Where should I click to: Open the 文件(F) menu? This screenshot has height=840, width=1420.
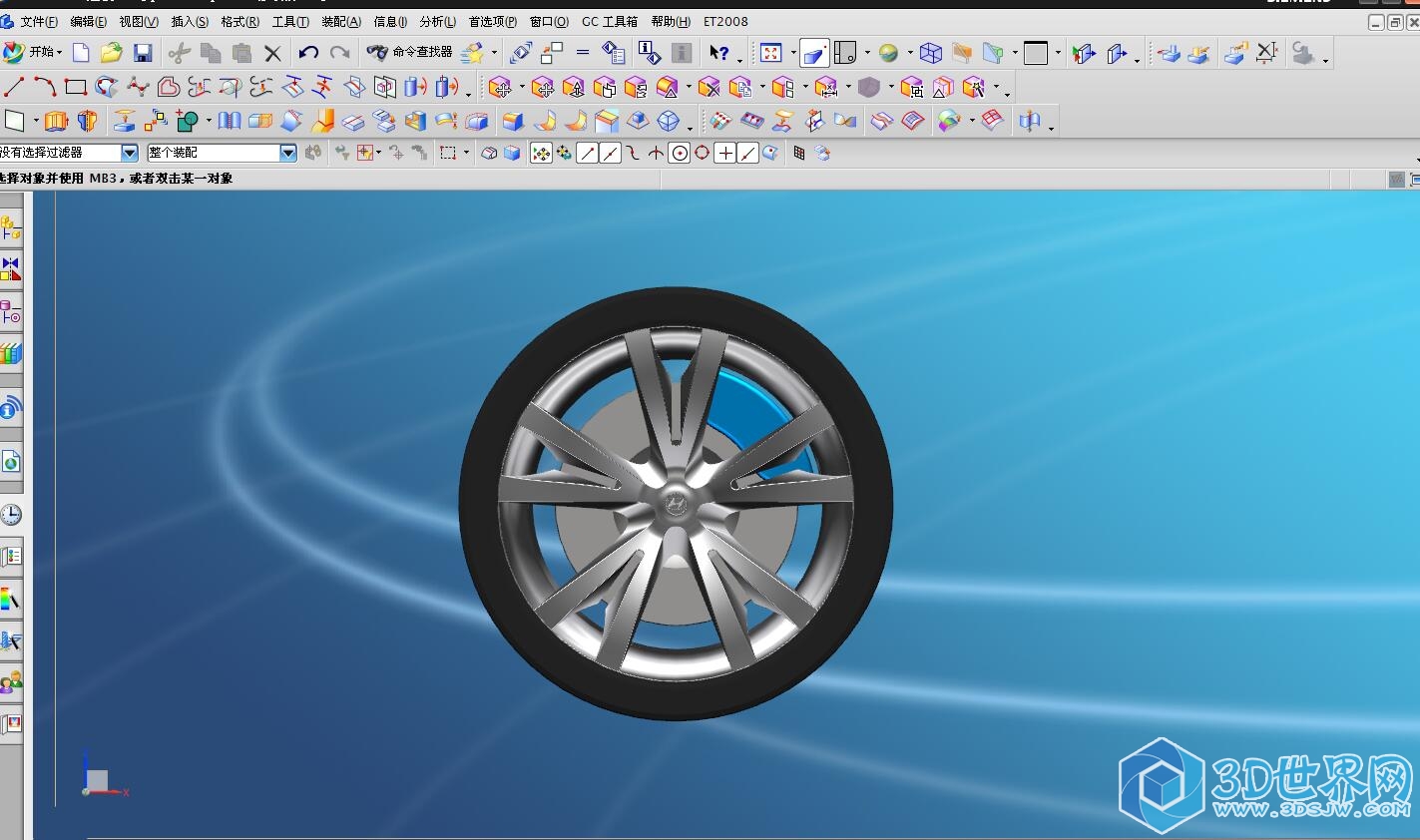39,21
